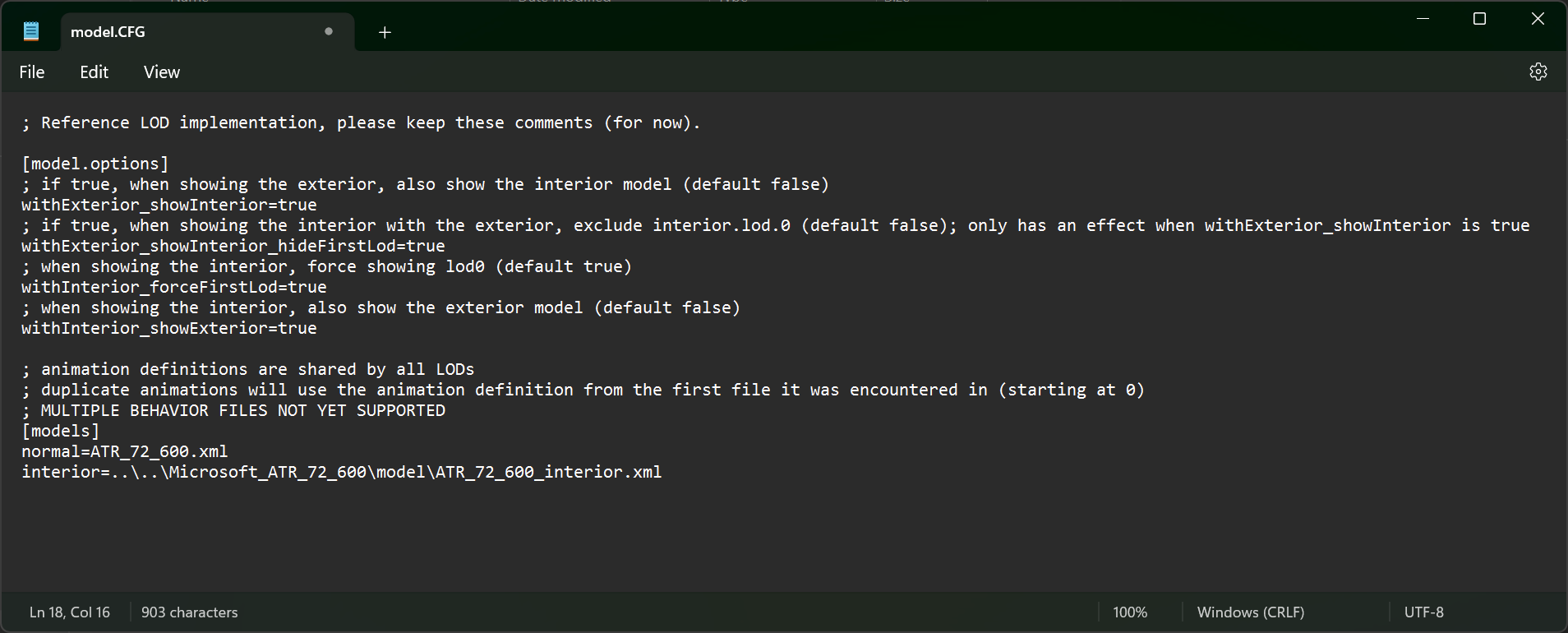The image size is (1568, 633).
Task: Select the UTF-8 encoding indicator
Action: point(1424,612)
